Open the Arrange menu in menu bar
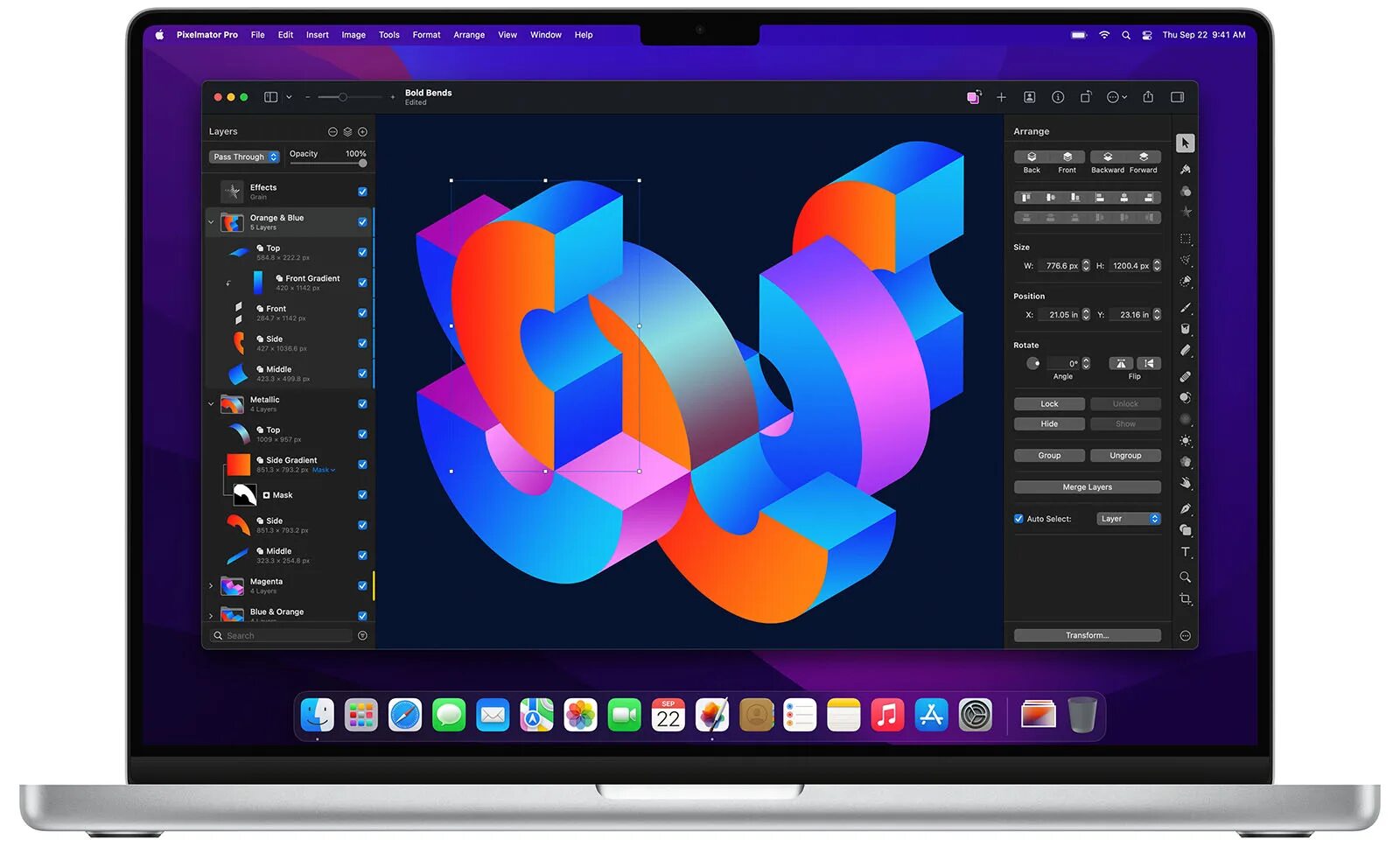 (x=469, y=35)
